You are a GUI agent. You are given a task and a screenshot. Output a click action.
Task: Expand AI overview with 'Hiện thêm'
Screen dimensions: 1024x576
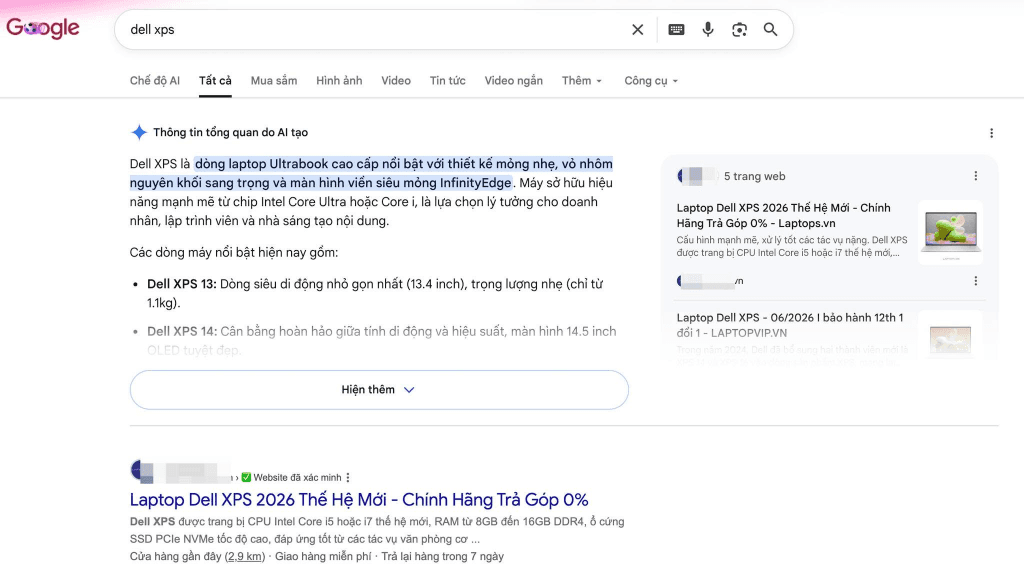point(379,390)
